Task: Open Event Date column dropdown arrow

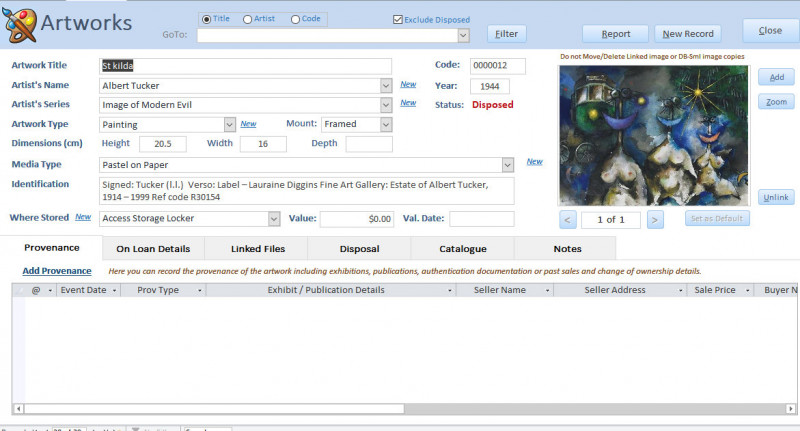Action: tap(114, 290)
